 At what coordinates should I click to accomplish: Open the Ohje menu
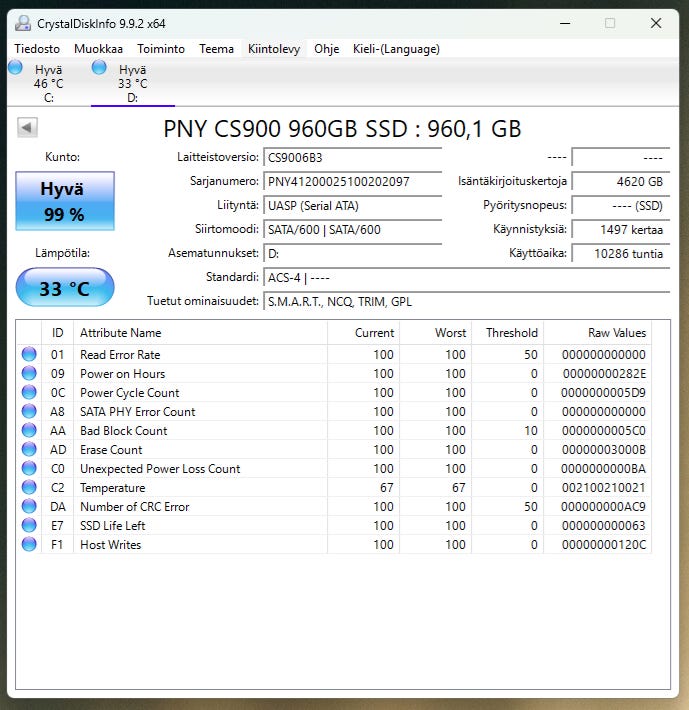[x=326, y=49]
